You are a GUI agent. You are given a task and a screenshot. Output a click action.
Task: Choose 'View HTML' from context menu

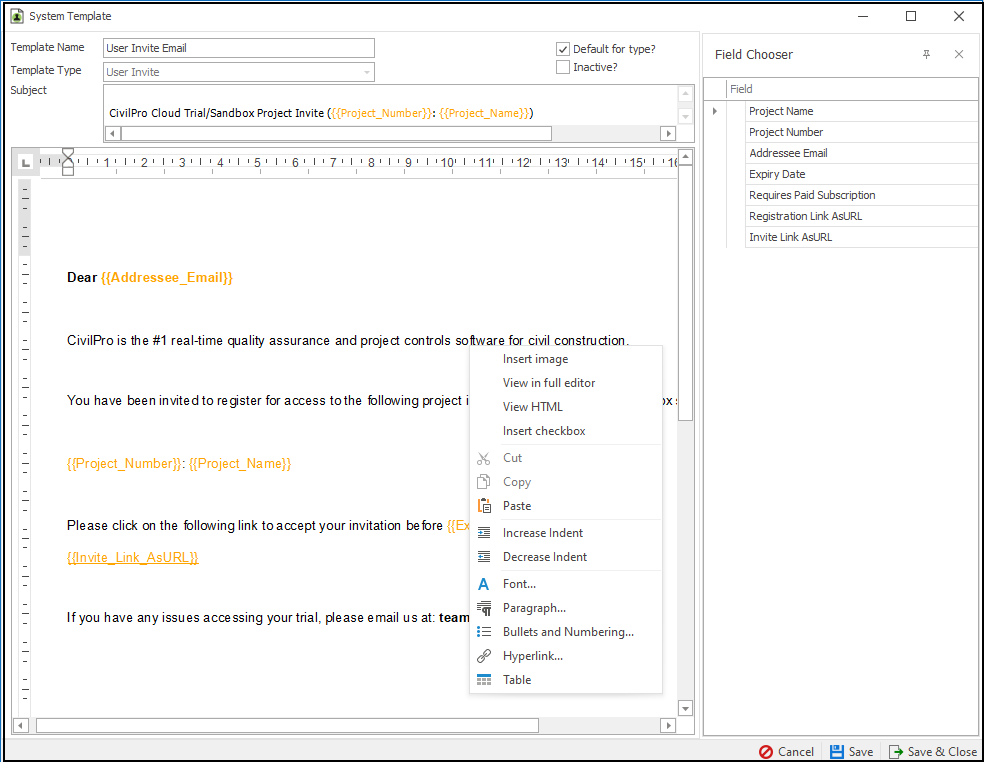pos(532,407)
